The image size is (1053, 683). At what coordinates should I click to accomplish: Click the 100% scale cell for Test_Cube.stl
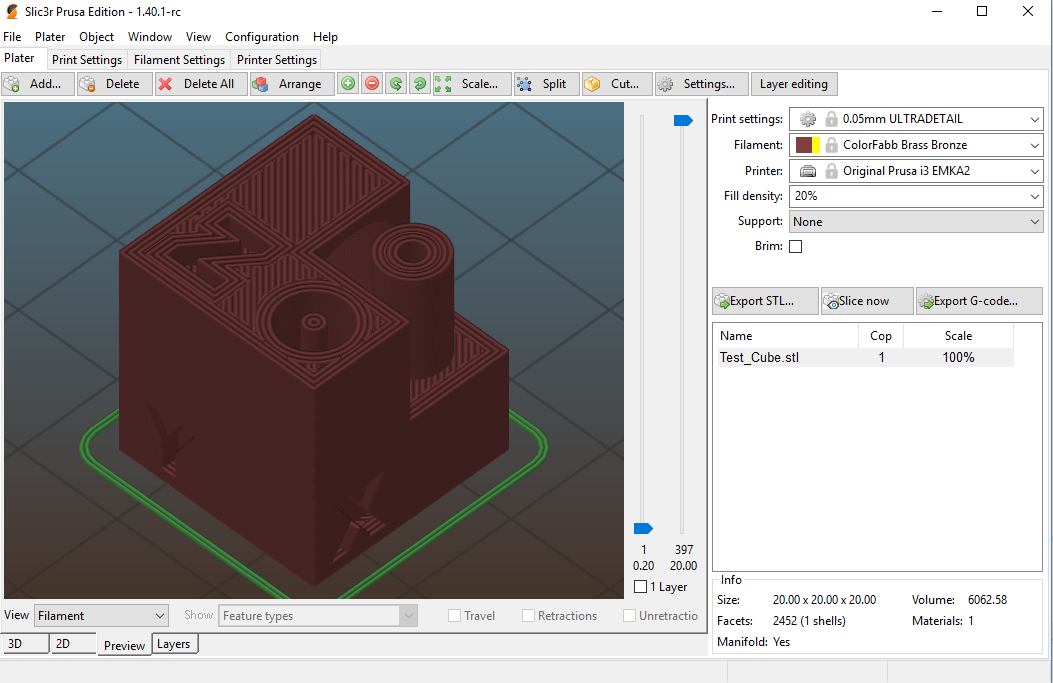point(958,357)
